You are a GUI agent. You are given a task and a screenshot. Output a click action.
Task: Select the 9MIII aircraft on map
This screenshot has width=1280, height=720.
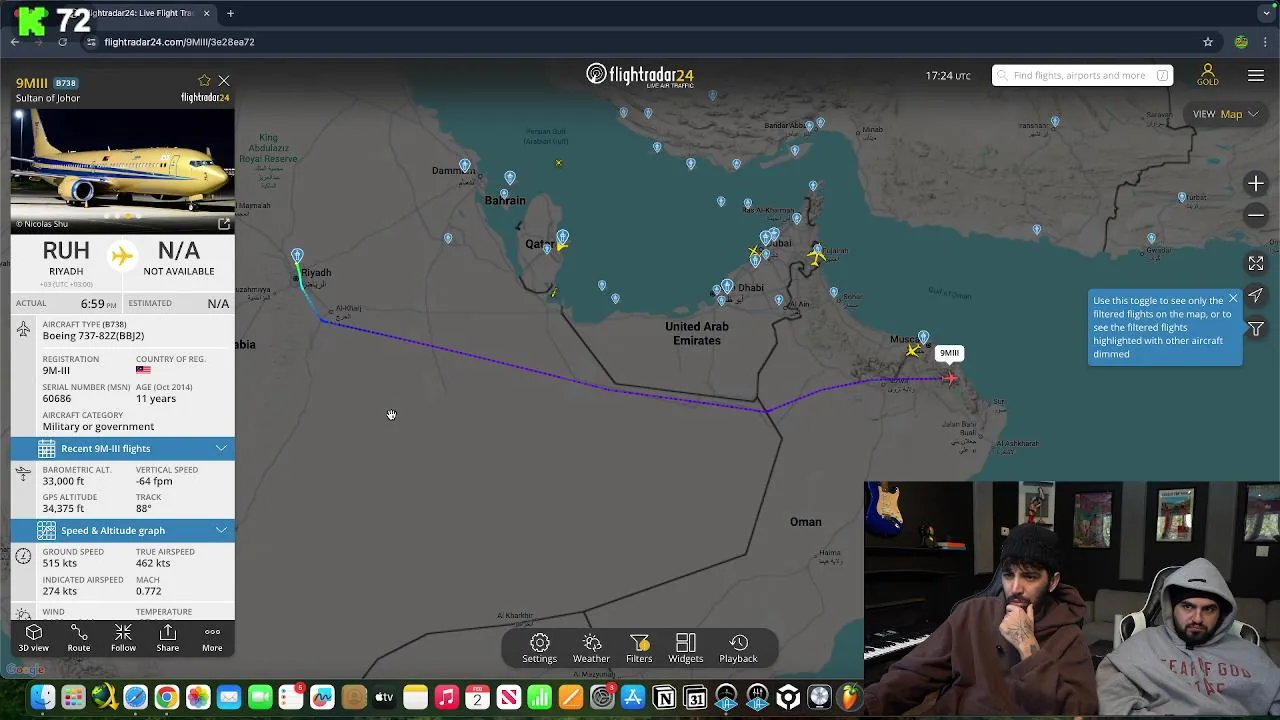click(949, 378)
